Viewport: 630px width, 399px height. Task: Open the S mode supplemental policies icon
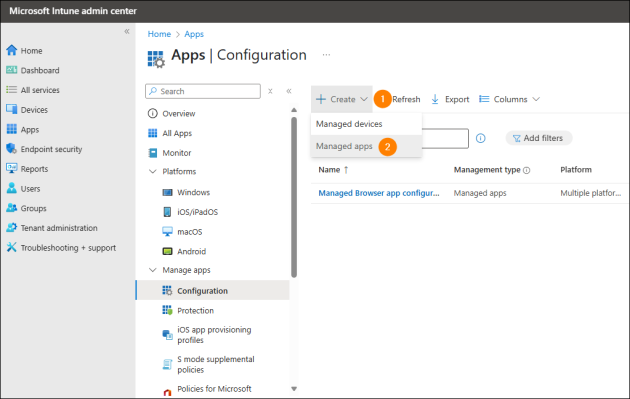click(167, 364)
